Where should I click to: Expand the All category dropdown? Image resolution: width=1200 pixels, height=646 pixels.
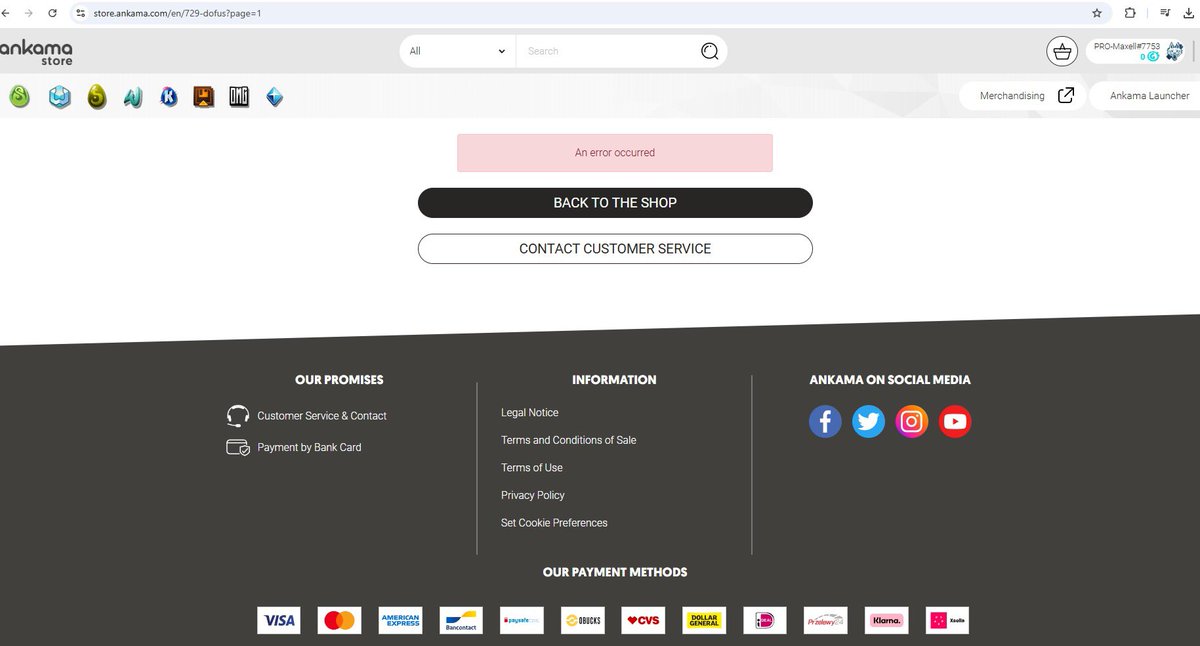click(457, 51)
